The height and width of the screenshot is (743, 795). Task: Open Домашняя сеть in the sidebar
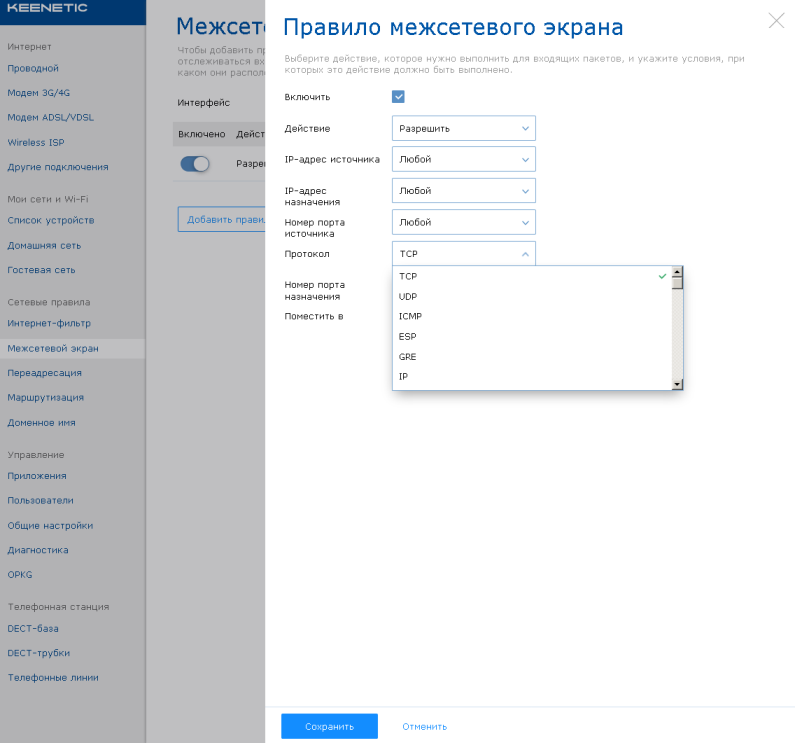pos(44,245)
